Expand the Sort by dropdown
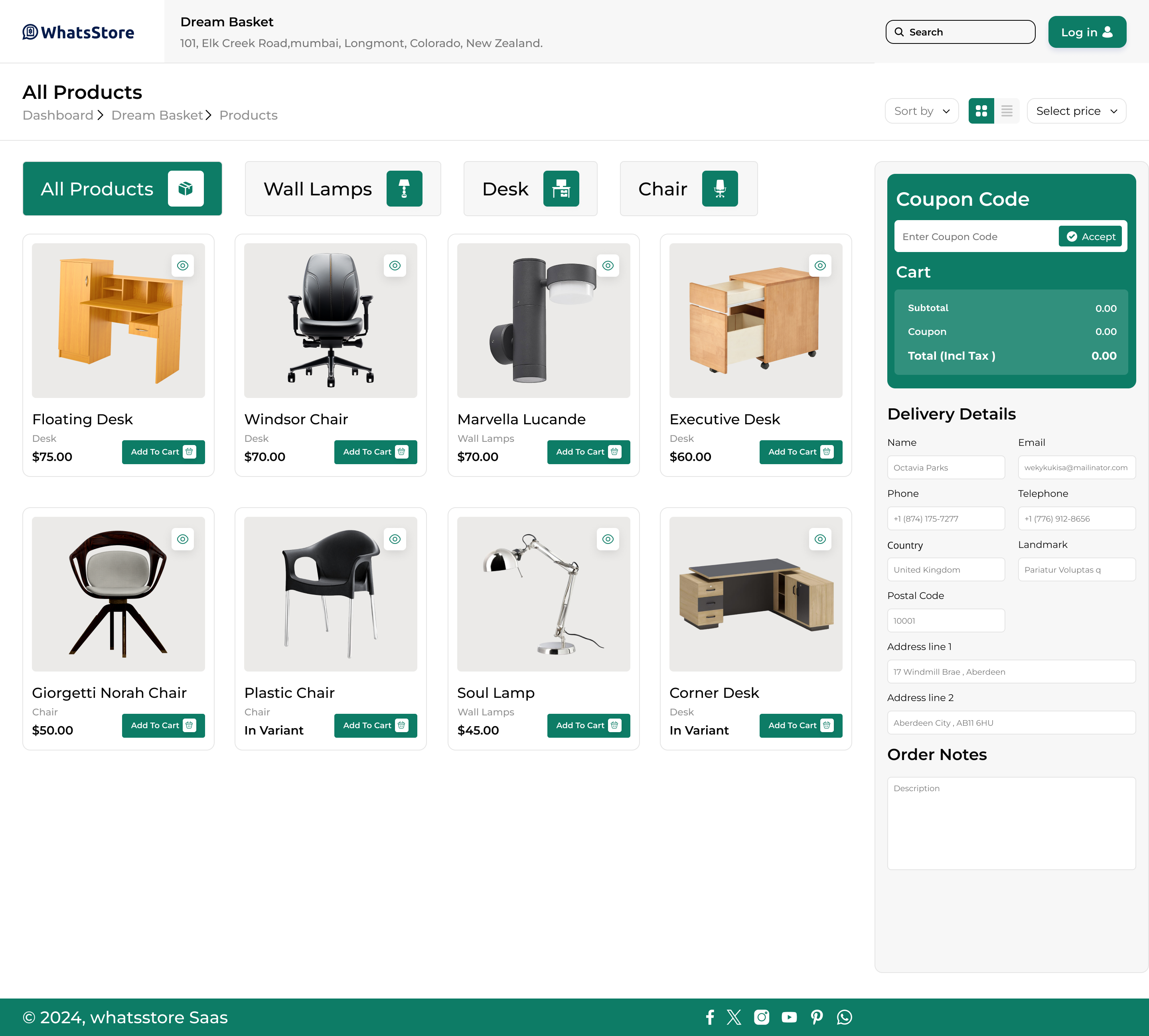The height and width of the screenshot is (1036, 1149). (x=921, y=111)
